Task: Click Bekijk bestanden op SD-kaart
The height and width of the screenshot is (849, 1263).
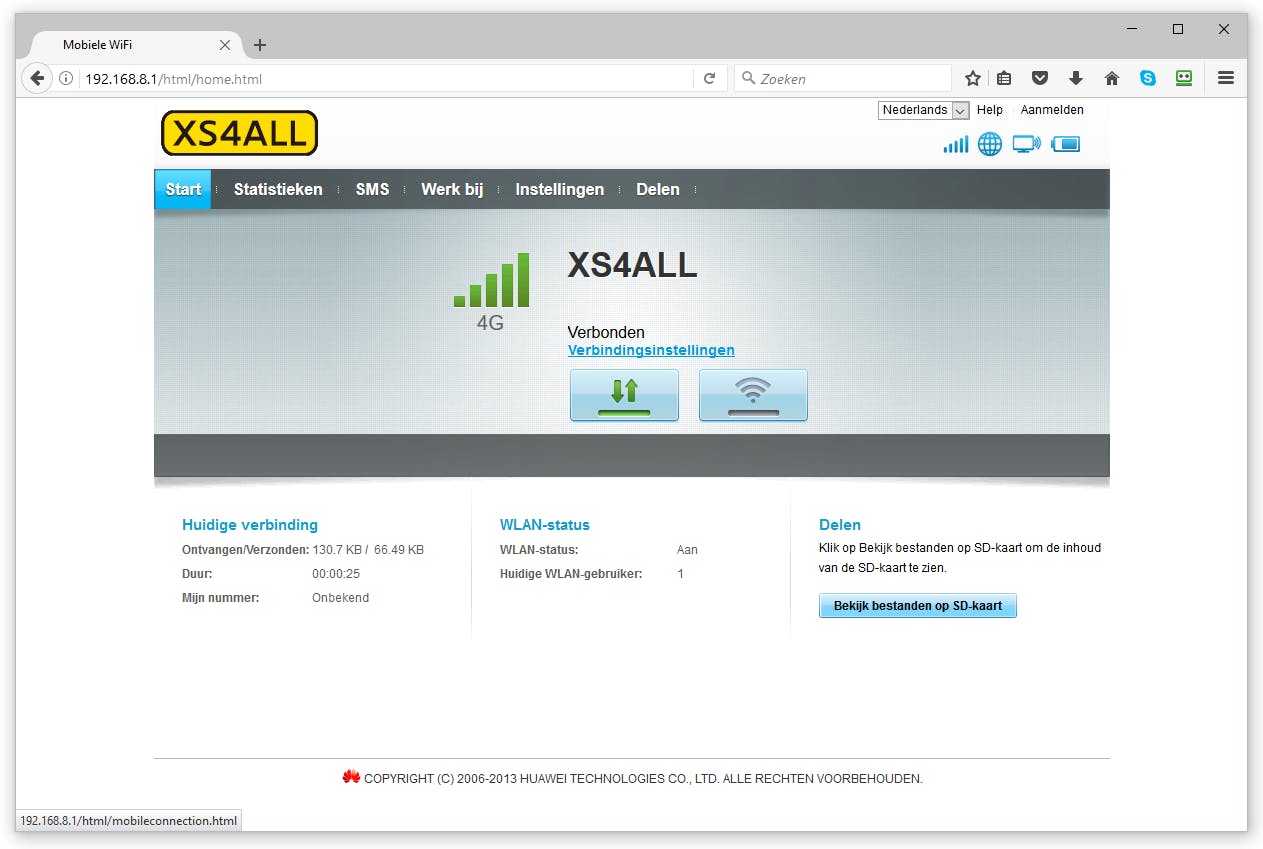Action: pyautogui.click(x=917, y=605)
